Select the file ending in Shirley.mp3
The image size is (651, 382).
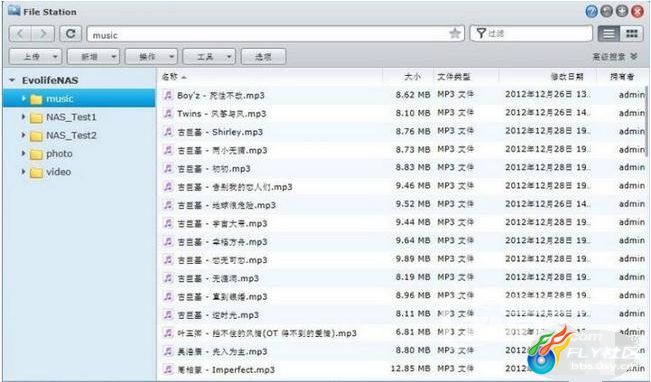[220, 132]
